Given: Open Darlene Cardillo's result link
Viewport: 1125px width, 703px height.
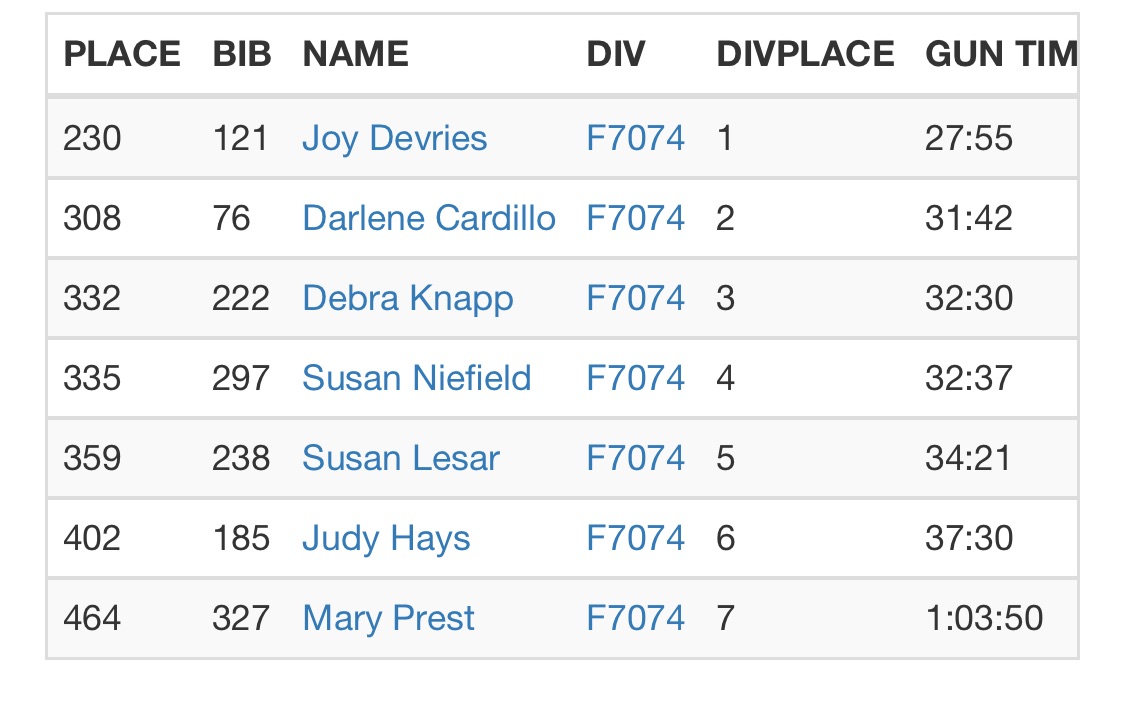Looking at the screenshot, I should point(428,218).
